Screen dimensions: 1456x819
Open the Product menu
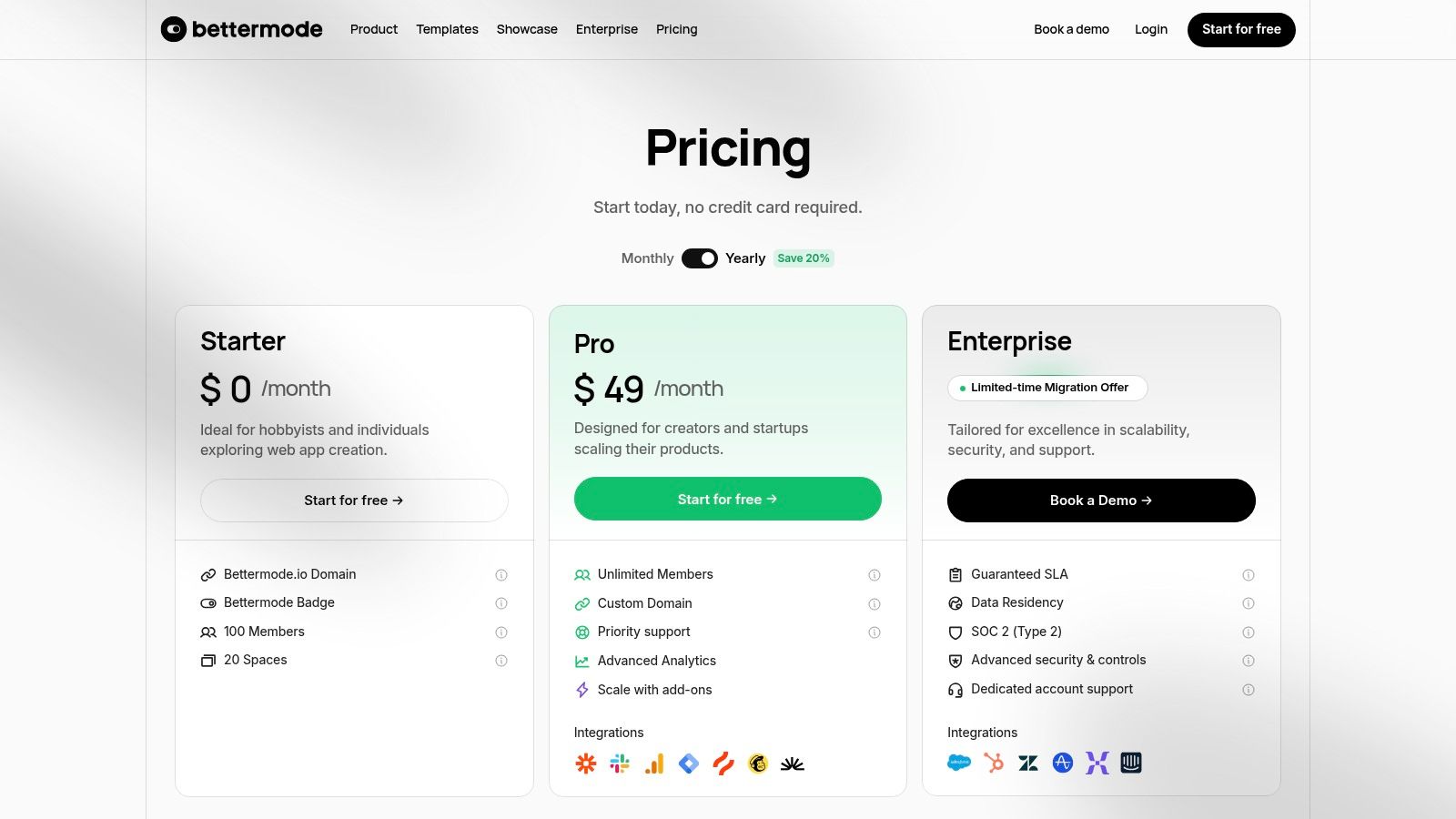[x=373, y=29]
